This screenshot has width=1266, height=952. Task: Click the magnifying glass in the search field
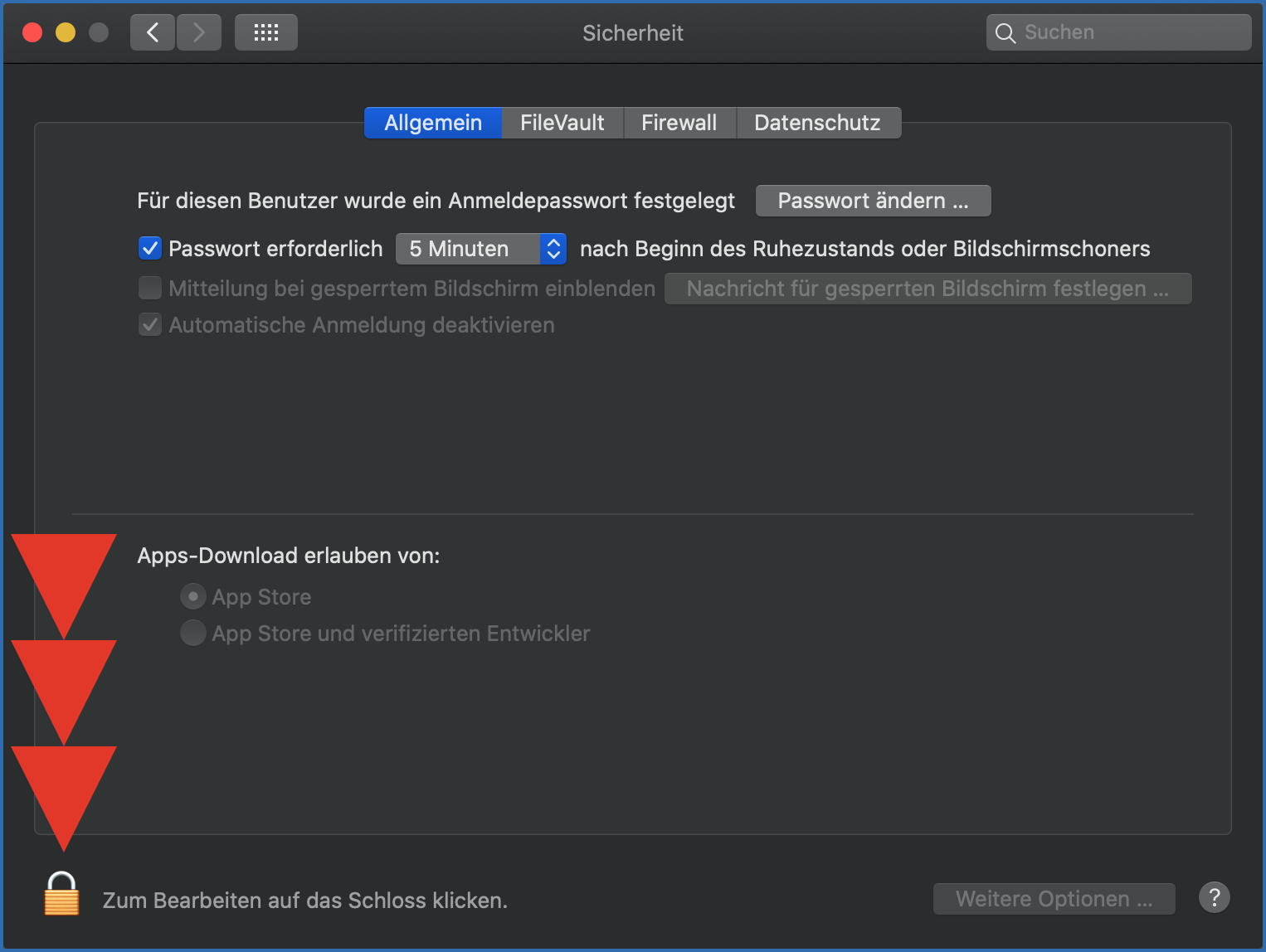pos(1005,32)
